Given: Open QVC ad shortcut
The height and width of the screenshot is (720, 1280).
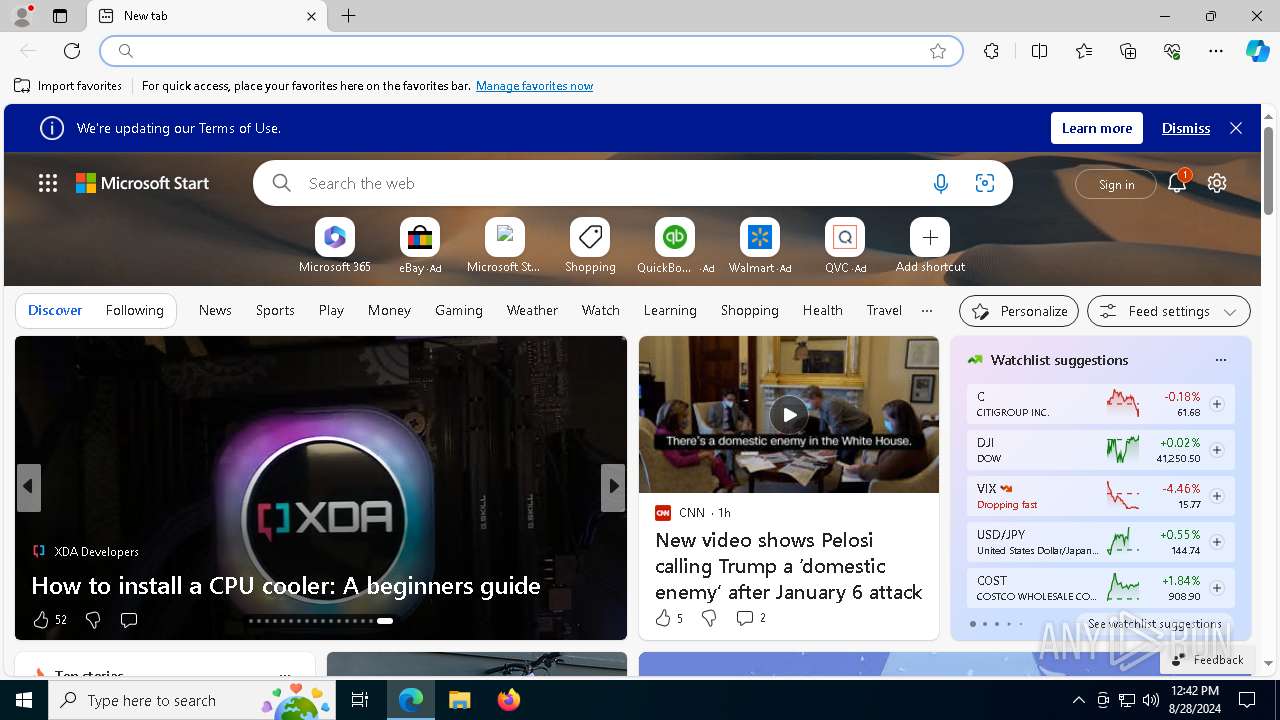Looking at the screenshot, I should [845, 246].
